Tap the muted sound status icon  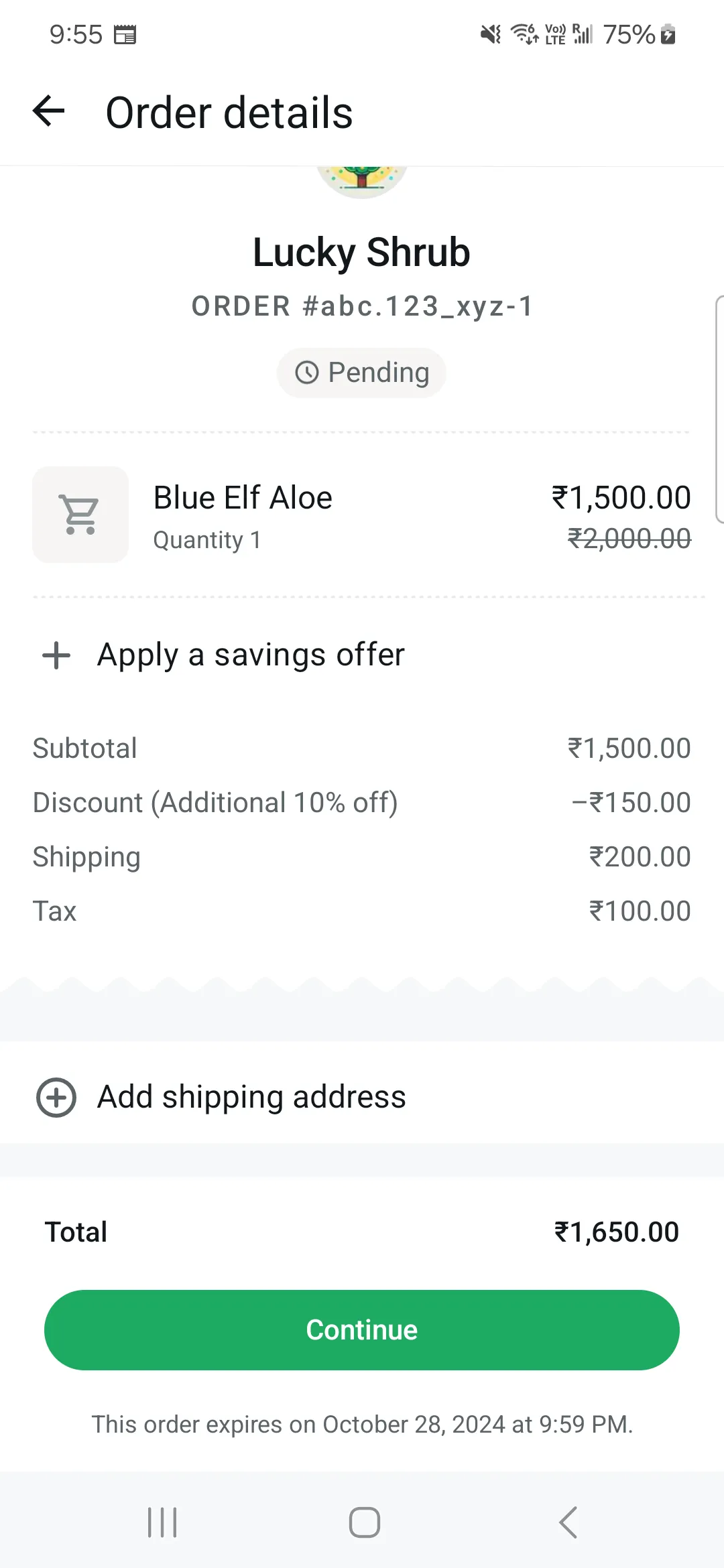click(x=491, y=34)
